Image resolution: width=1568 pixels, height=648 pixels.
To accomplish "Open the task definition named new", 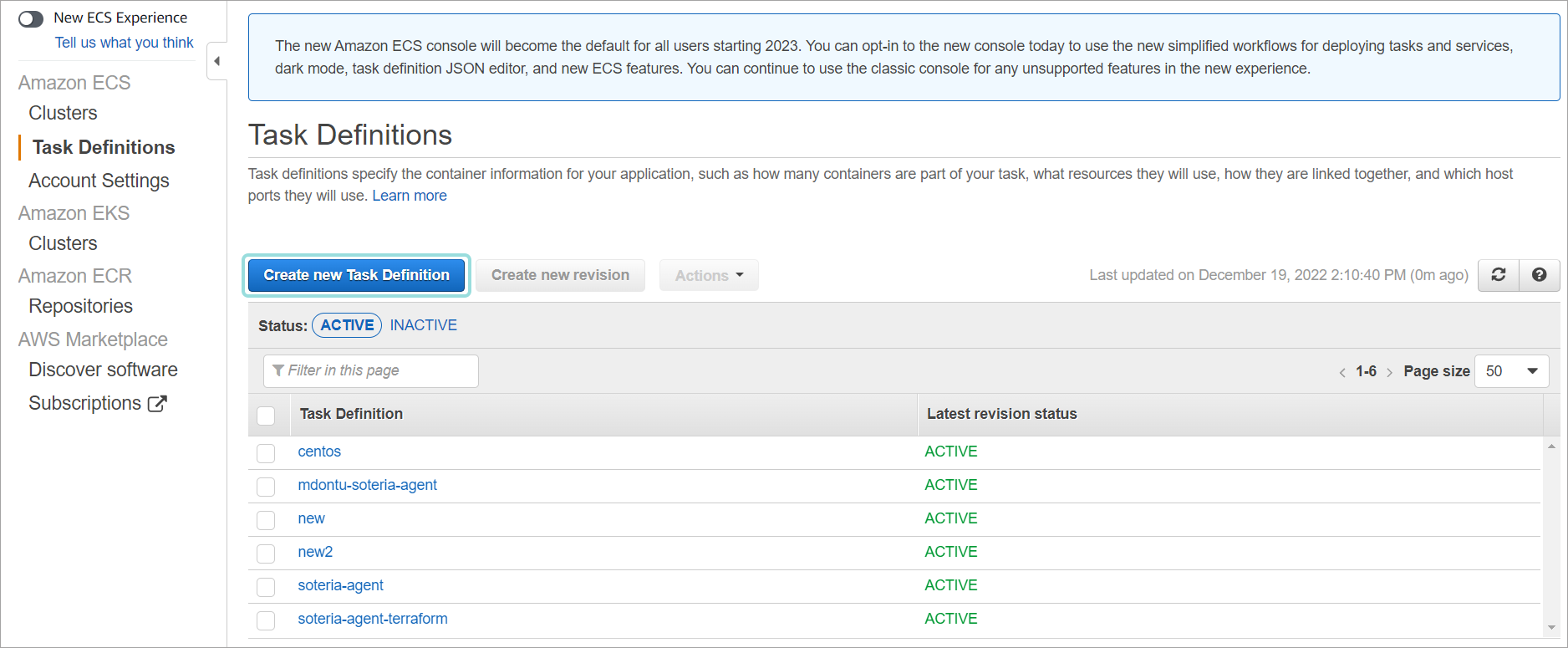I will [312, 518].
